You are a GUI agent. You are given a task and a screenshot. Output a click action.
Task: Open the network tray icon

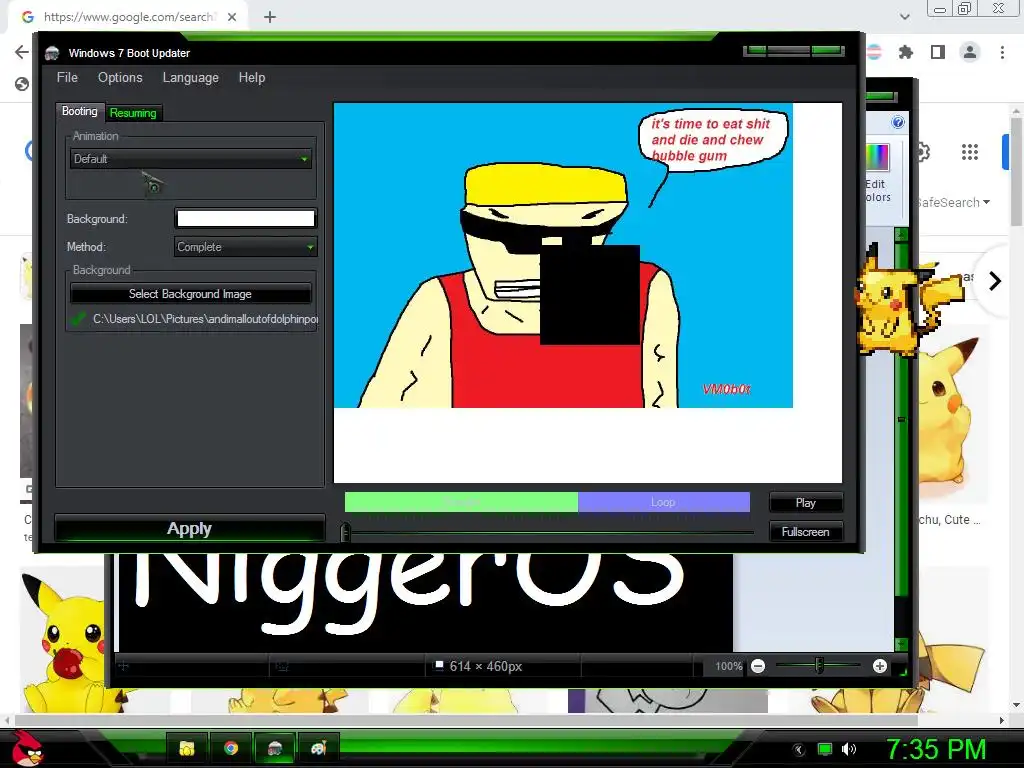(x=825, y=749)
